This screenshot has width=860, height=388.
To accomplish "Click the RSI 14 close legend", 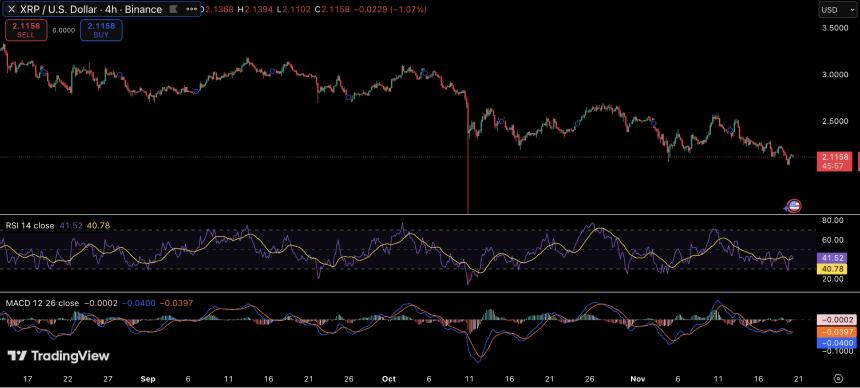I will point(30,226).
